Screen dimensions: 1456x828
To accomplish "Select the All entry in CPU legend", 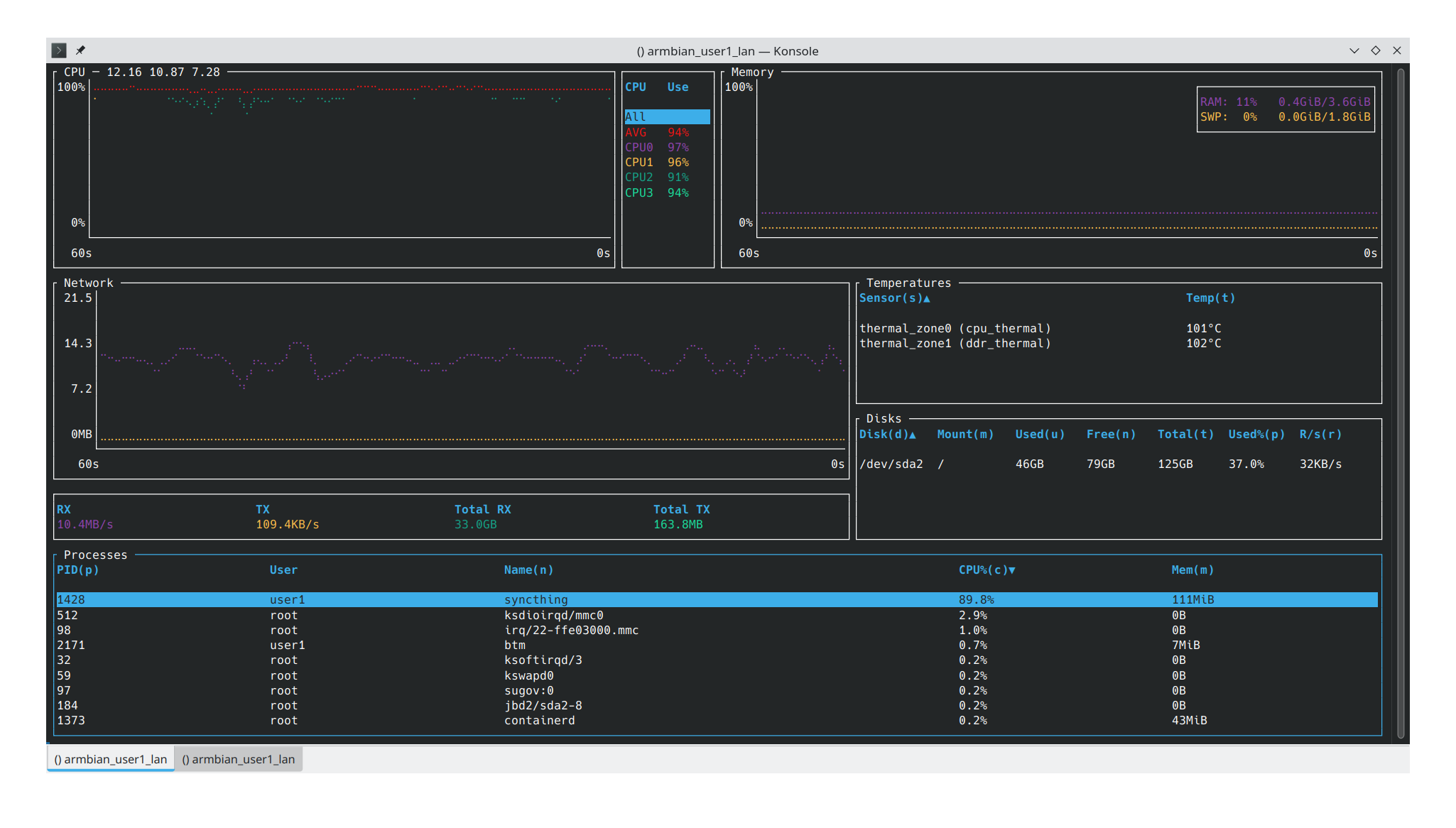I will (x=666, y=117).
